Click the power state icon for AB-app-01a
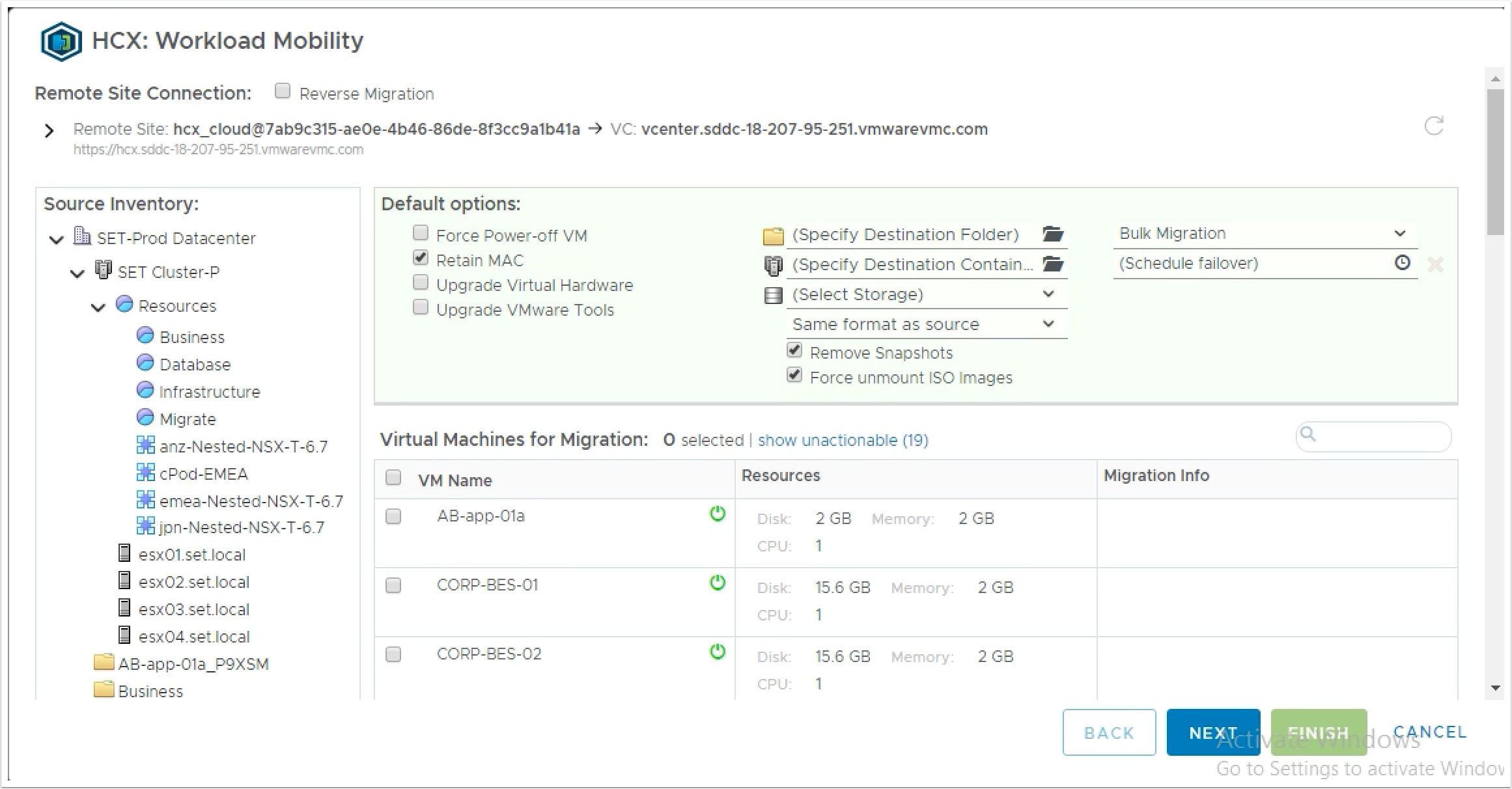Screen dimensions: 1512x789 [718, 514]
